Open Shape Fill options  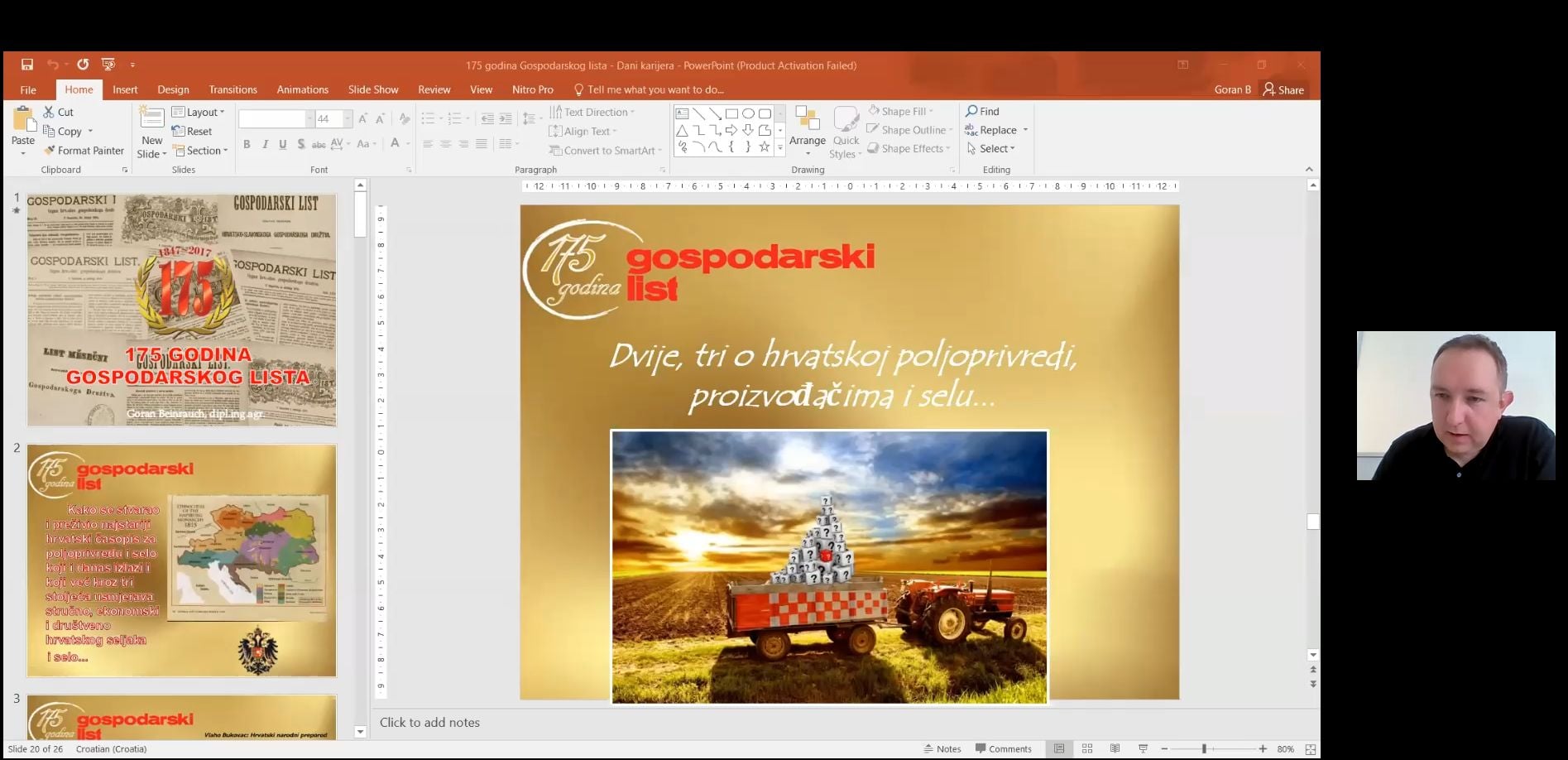coord(901,111)
